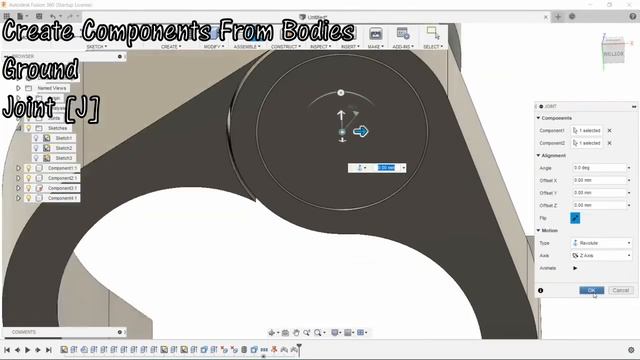Open the Offset Z field dropdown arrow
Screen dimensions: 640x360
629,205
